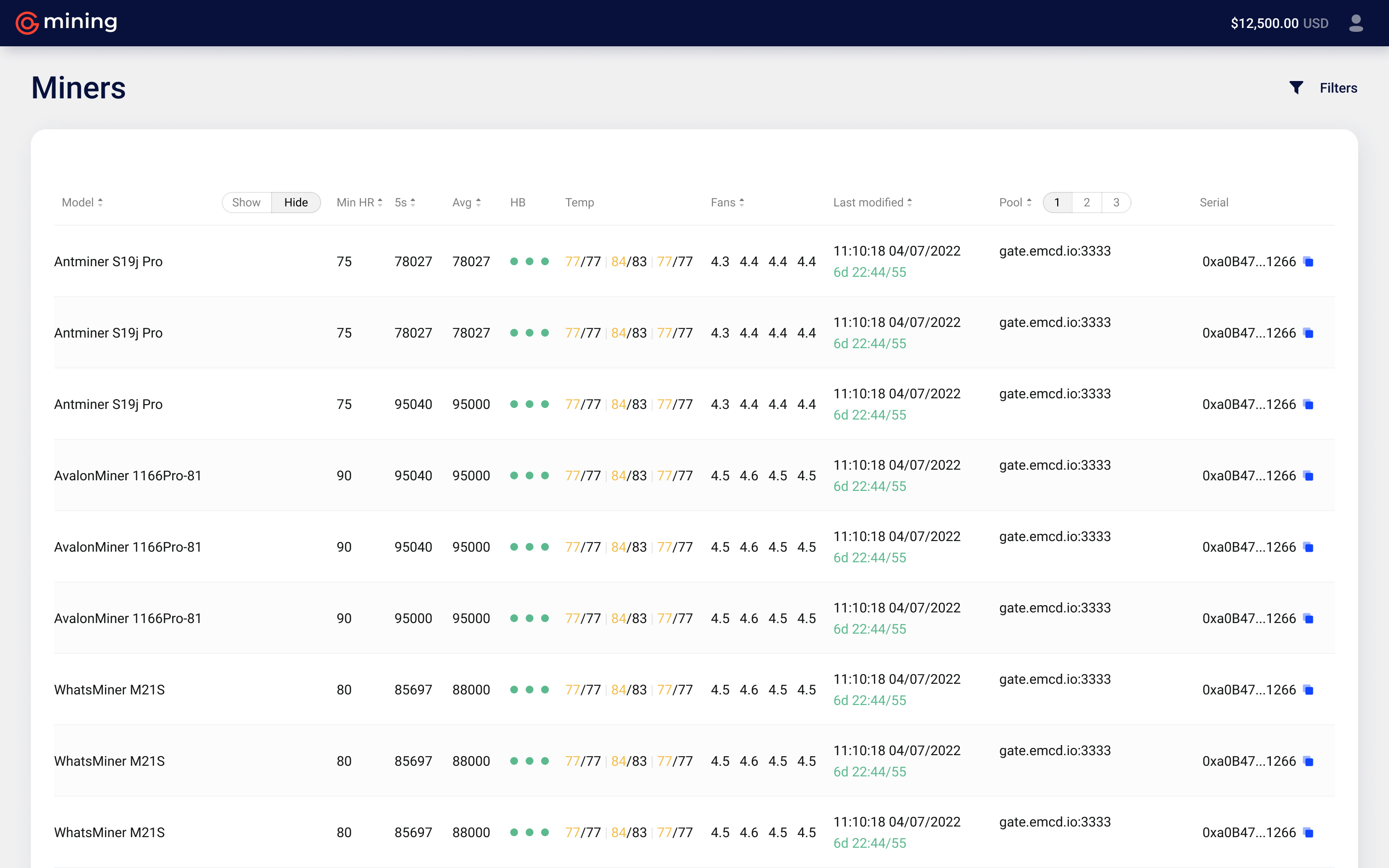The image size is (1389, 868).
Task: Click pool gate.emcd.io:3333 in first row
Action: [x=1055, y=251]
